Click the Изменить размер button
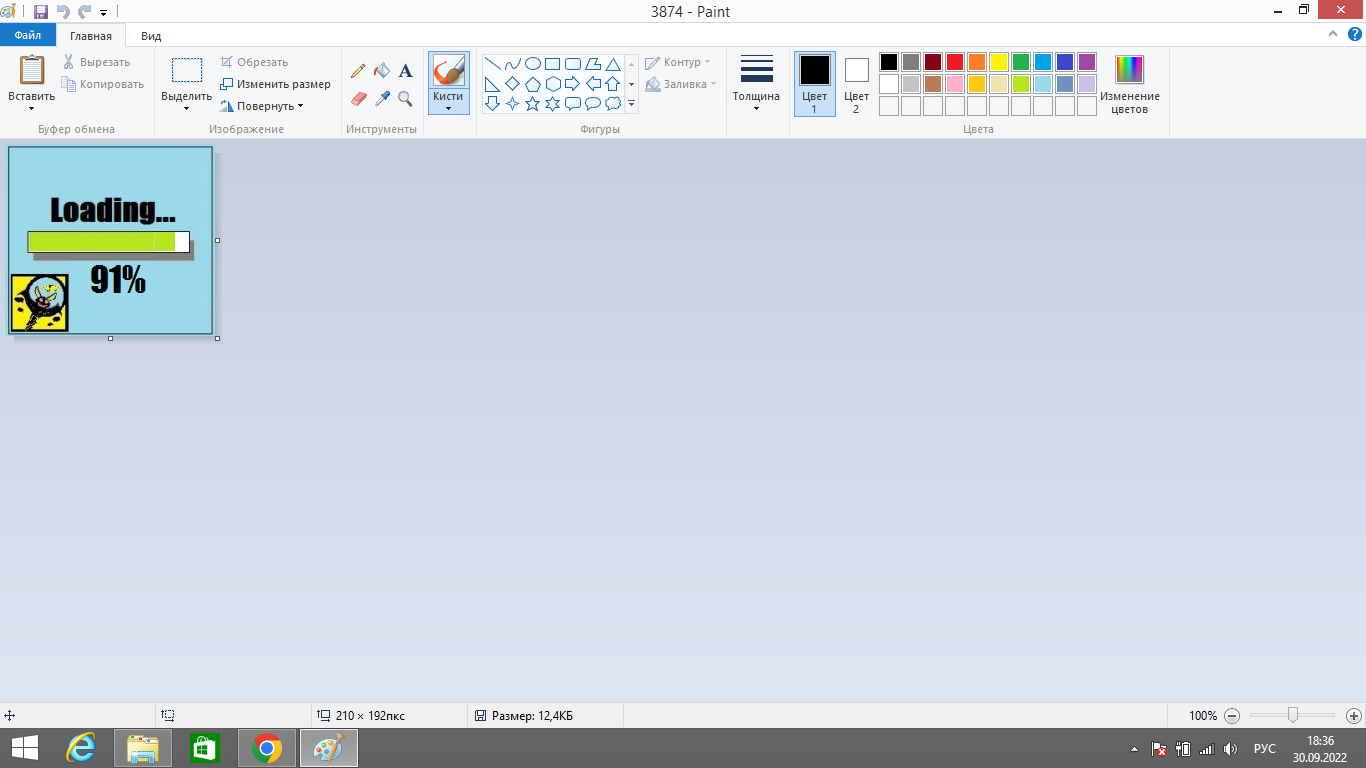This screenshot has height=768, width=1366. 275,84
